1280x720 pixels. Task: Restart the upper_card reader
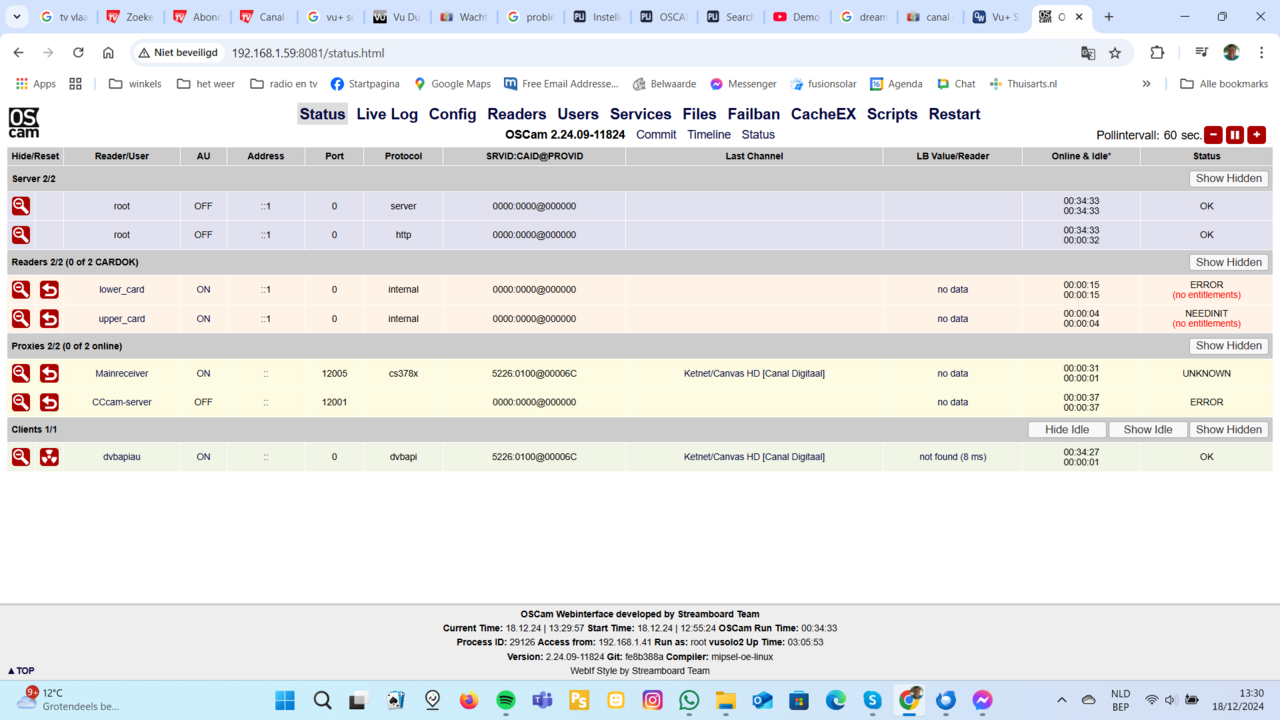(x=49, y=319)
